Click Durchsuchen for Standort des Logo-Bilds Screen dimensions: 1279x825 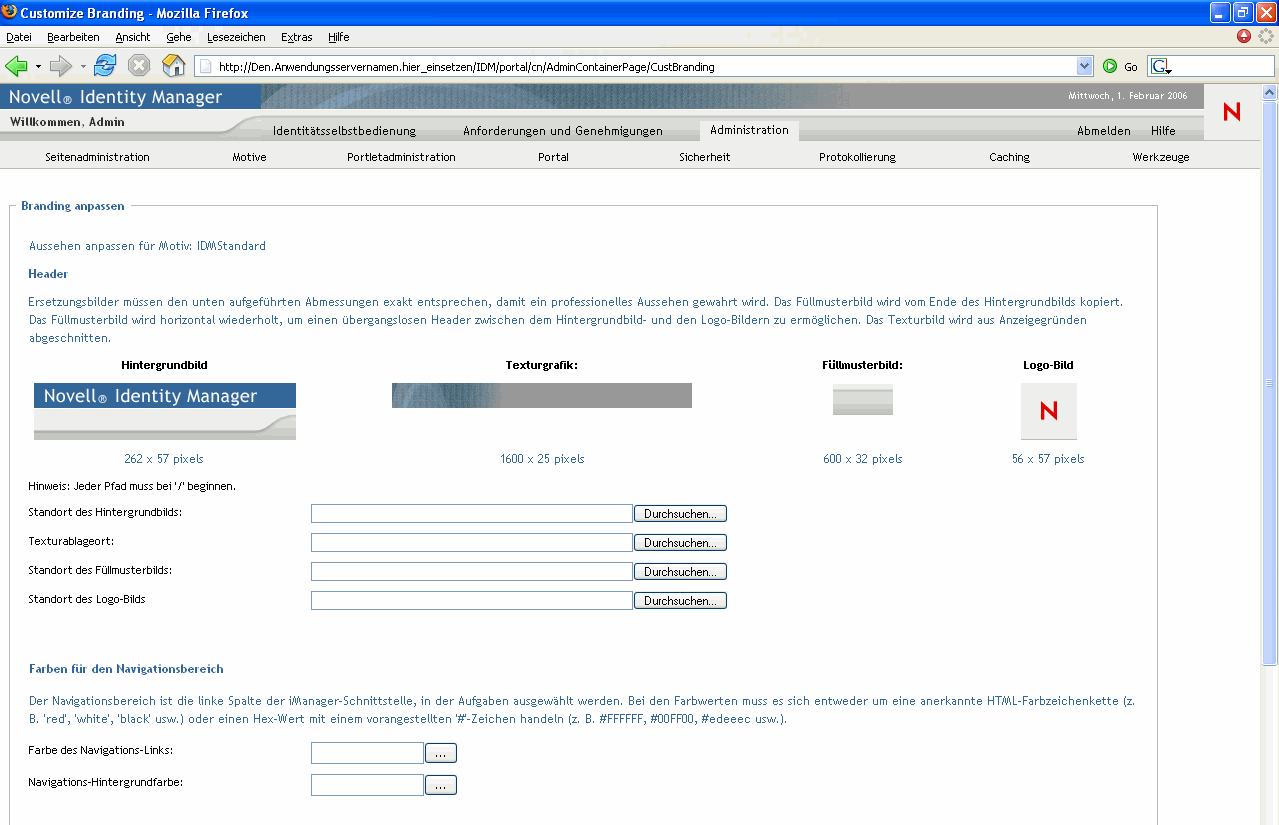point(680,601)
